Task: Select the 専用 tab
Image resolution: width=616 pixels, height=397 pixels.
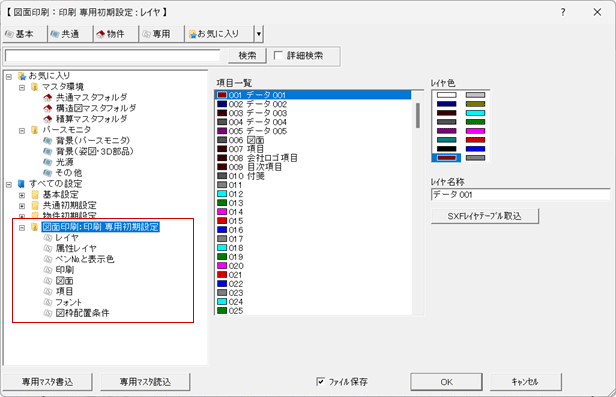Action: [x=161, y=34]
